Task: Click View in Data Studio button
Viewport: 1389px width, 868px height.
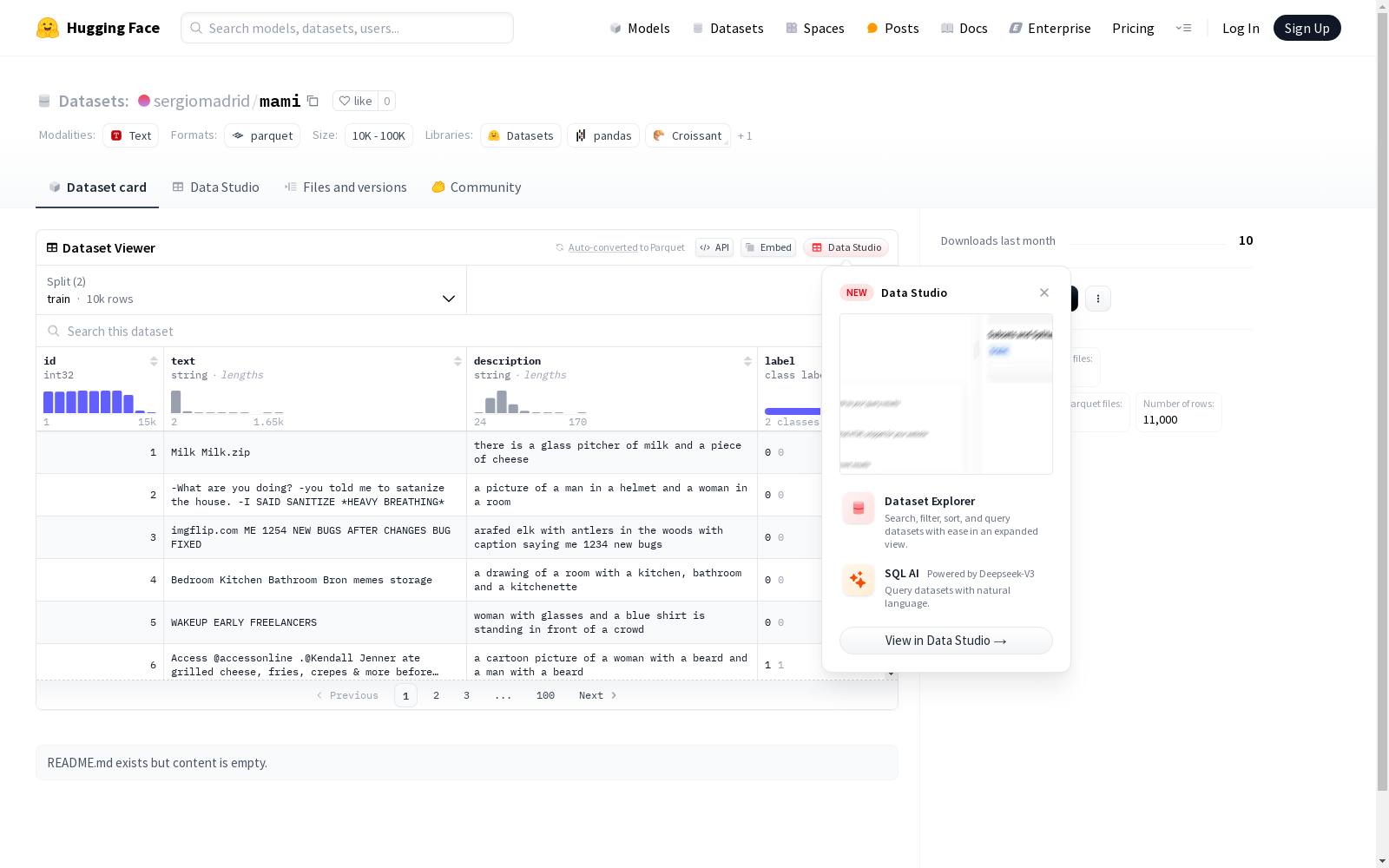Action: point(946,641)
